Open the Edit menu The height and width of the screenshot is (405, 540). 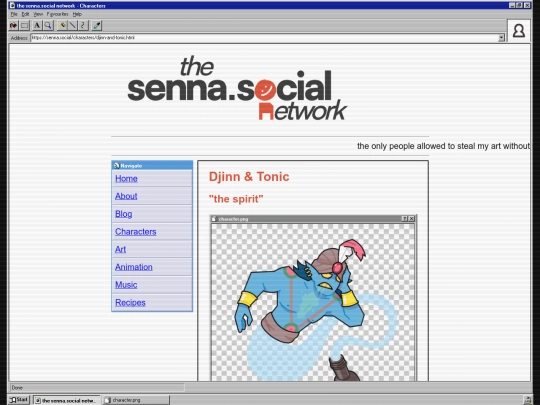25,14
